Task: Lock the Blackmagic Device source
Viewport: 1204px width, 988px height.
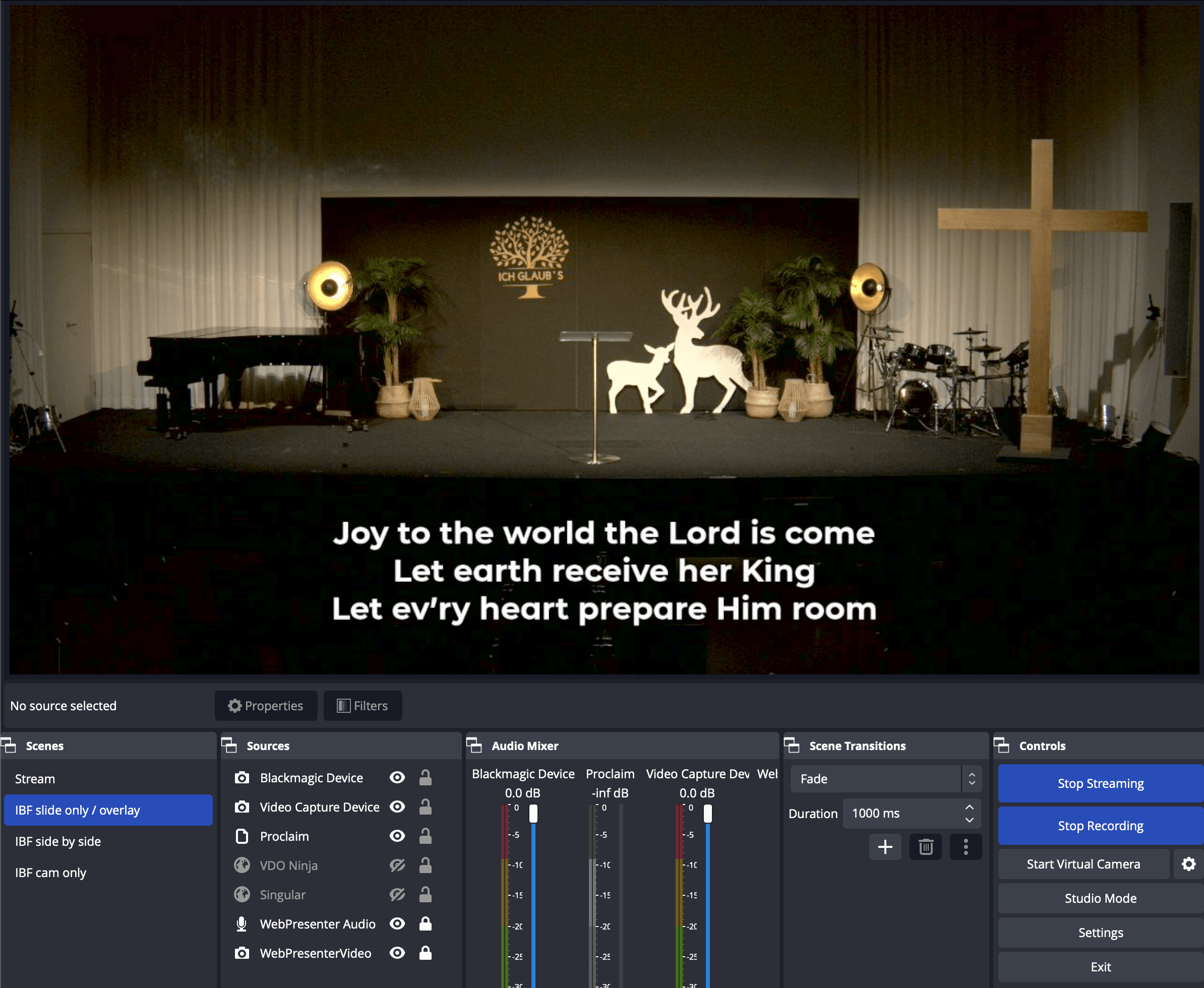Action: [425, 777]
